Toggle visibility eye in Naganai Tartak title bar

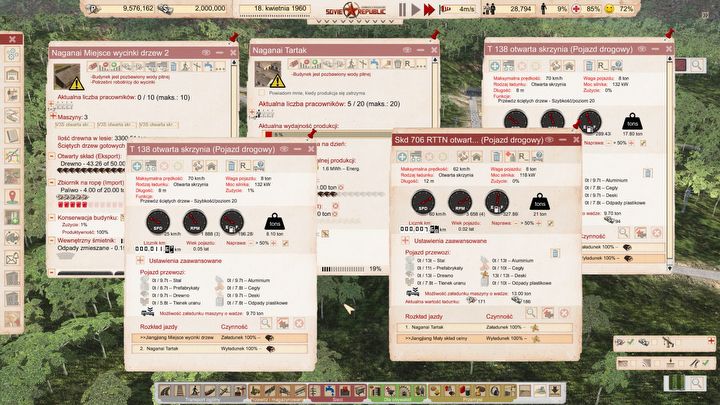(407, 50)
